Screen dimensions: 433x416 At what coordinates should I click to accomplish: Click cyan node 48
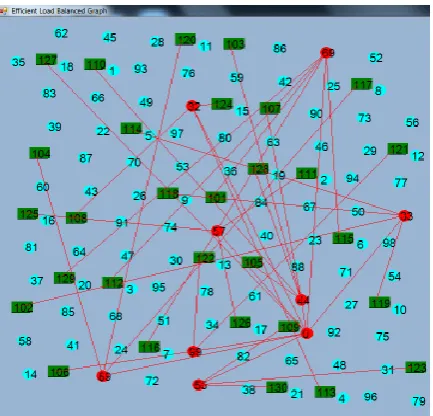pos(339,365)
